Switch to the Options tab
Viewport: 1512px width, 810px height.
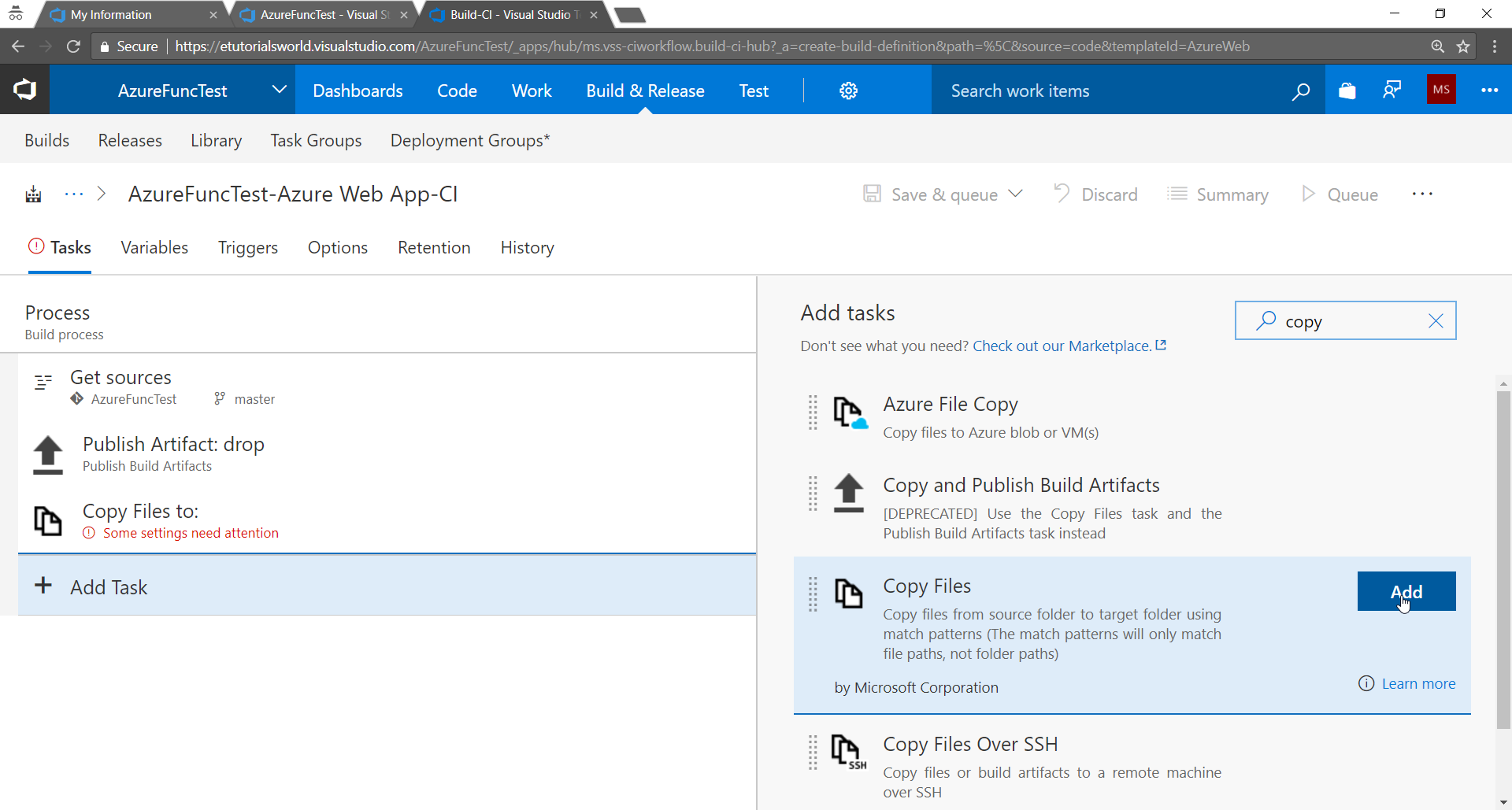coord(338,247)
